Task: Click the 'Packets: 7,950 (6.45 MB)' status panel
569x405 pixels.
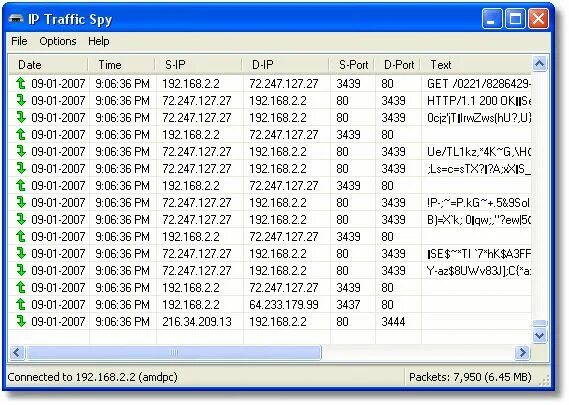Action: pos(470,377)
